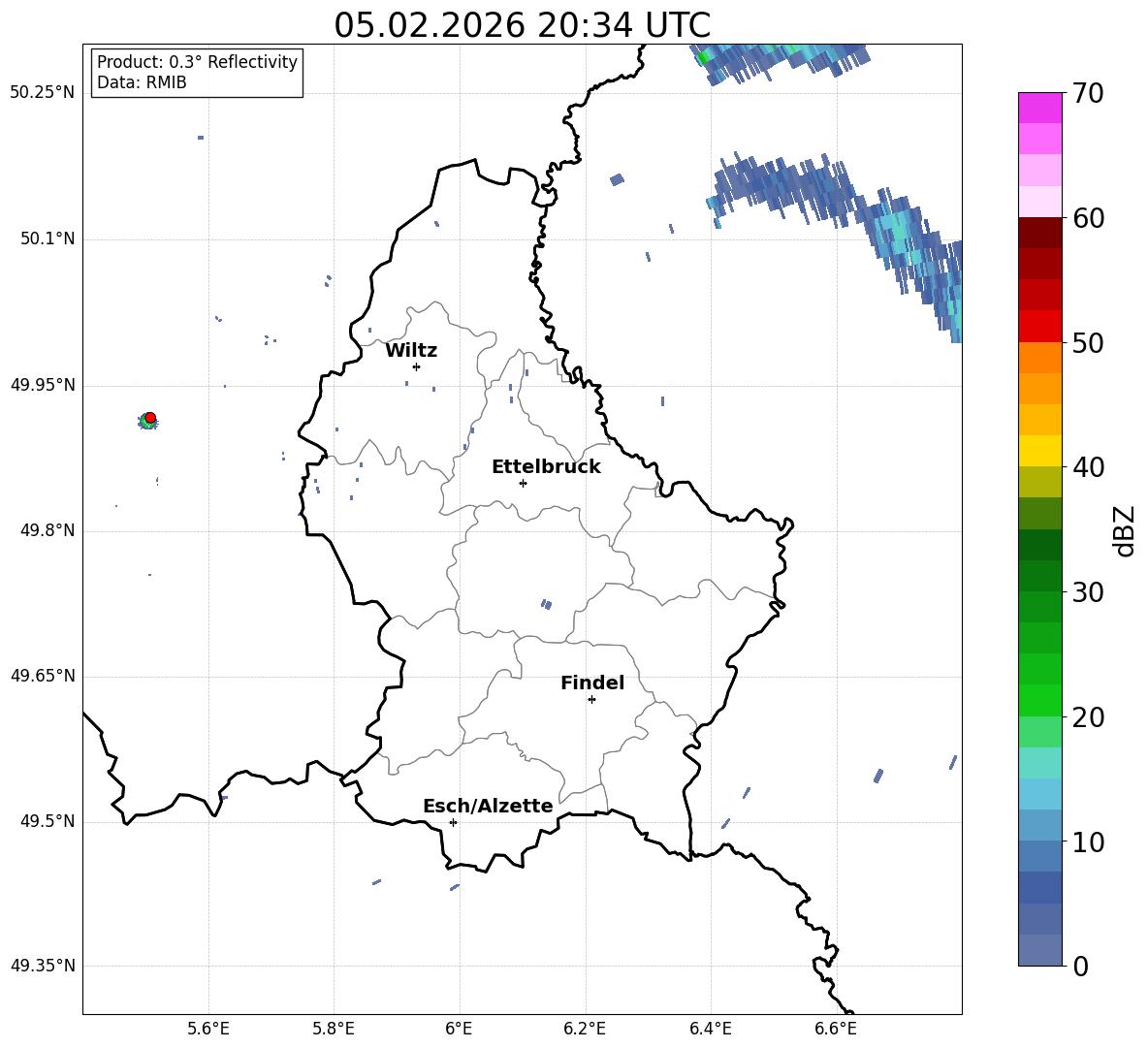Click the Esch/Alzette cross marker
Viewport: 1148px width, 1048px height.
453,822
